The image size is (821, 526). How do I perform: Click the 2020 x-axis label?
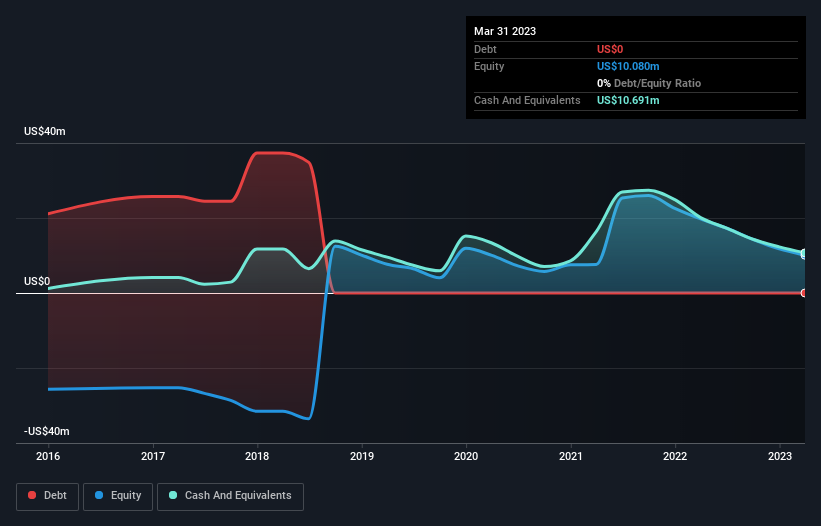[466, 456]
